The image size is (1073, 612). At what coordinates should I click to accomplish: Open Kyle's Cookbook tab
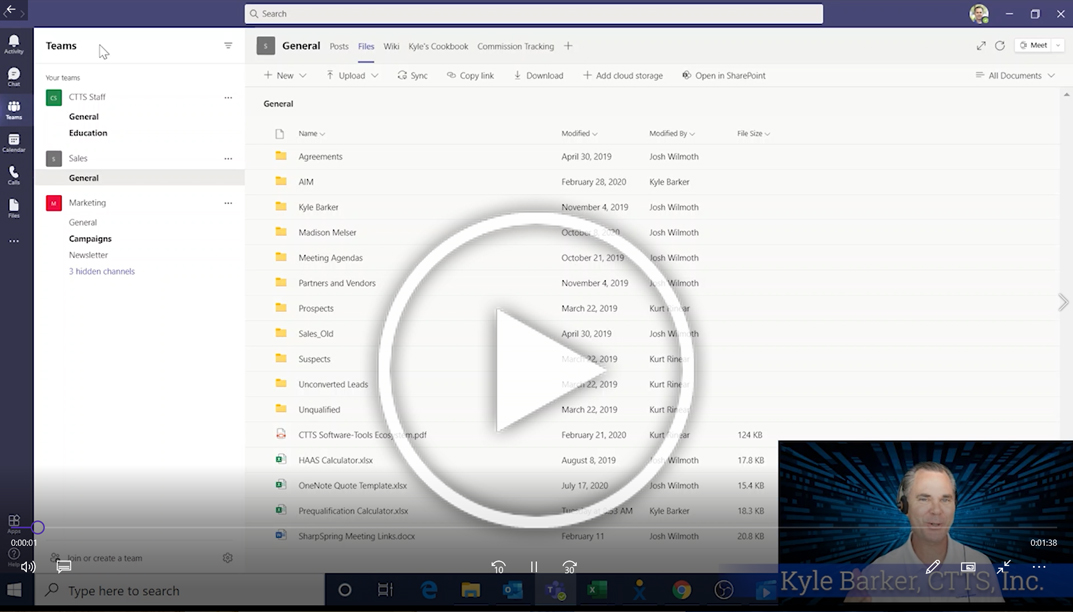438,47
